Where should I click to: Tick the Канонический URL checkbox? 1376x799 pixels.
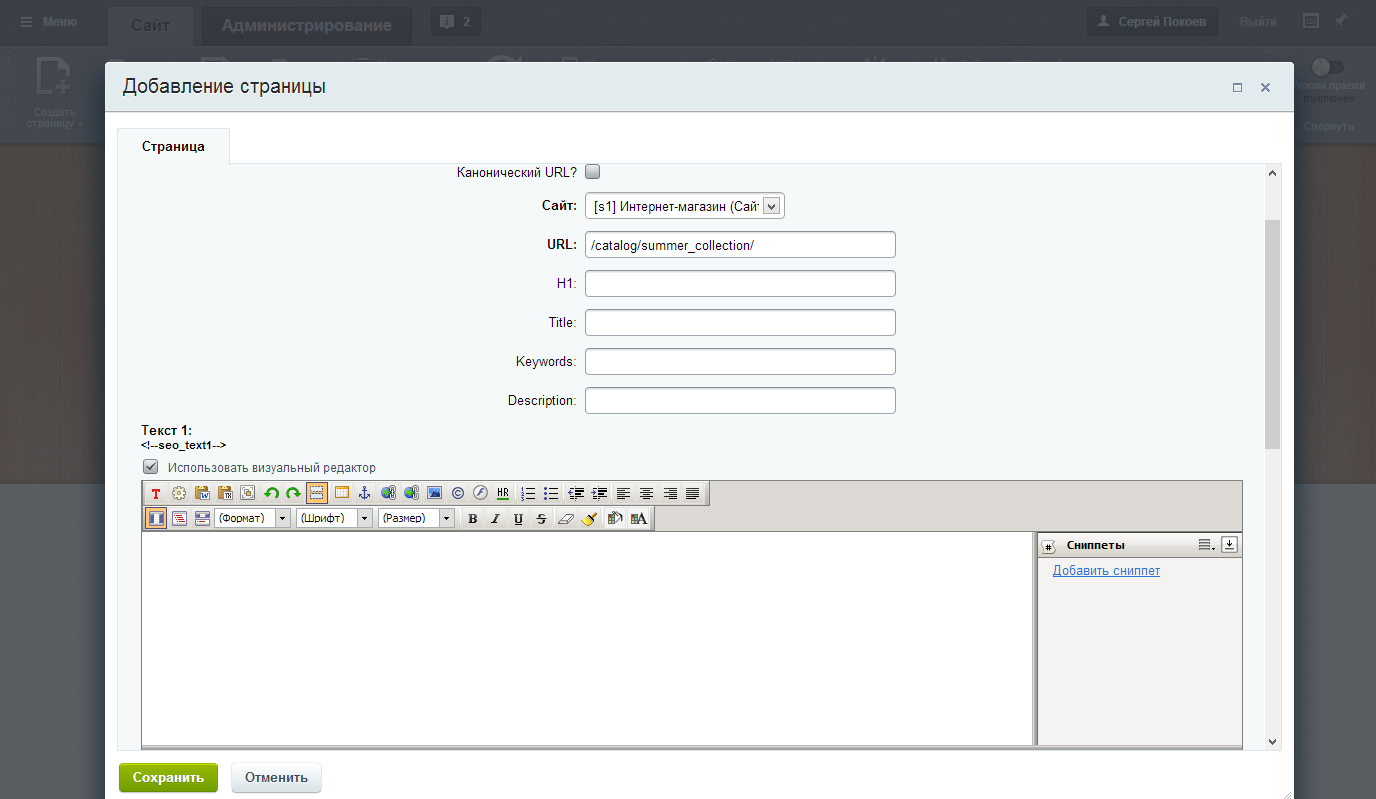(x=592, y=171)
